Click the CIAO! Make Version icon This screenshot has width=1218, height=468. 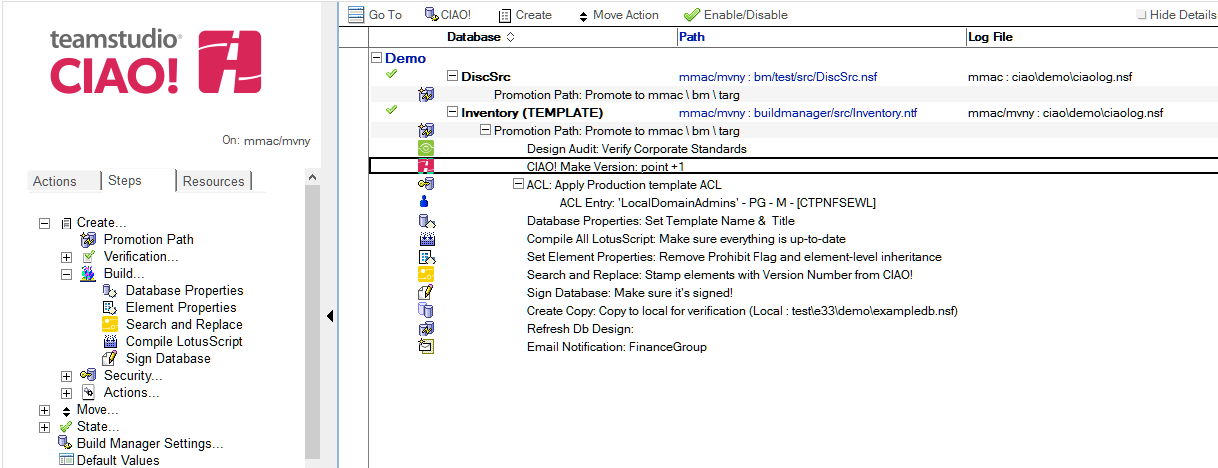pos(426,166)
